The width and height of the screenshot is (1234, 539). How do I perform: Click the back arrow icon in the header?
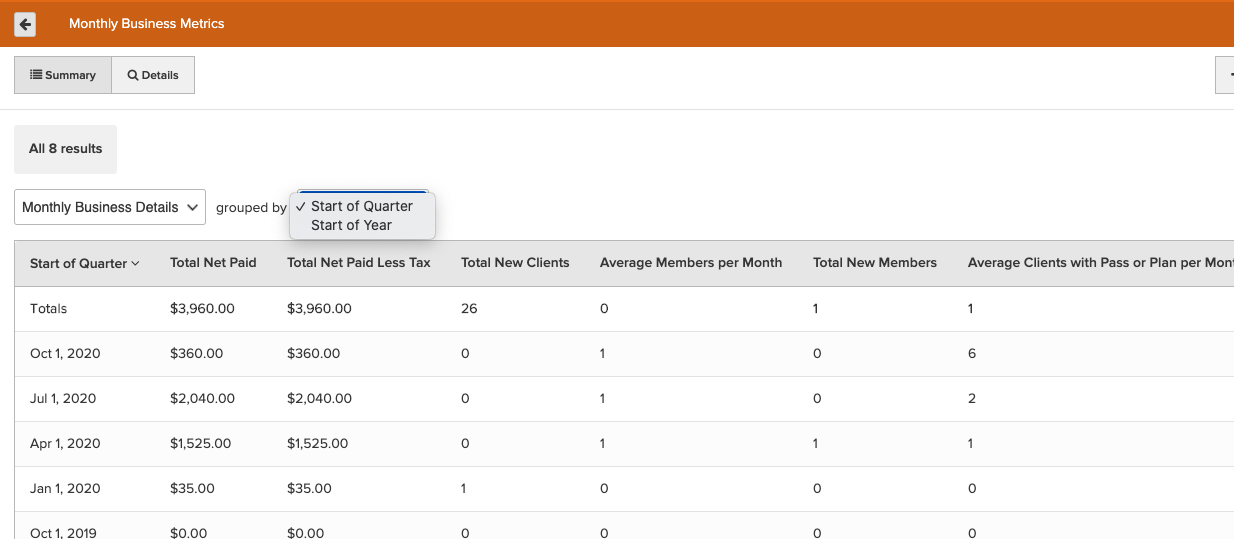coord(25,24)
